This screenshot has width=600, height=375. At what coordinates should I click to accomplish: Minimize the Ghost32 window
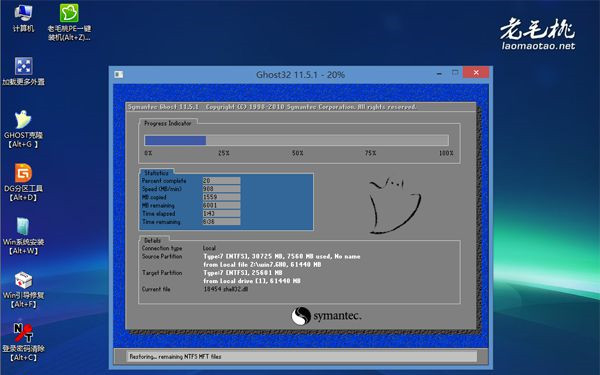(x=439, y=73)
